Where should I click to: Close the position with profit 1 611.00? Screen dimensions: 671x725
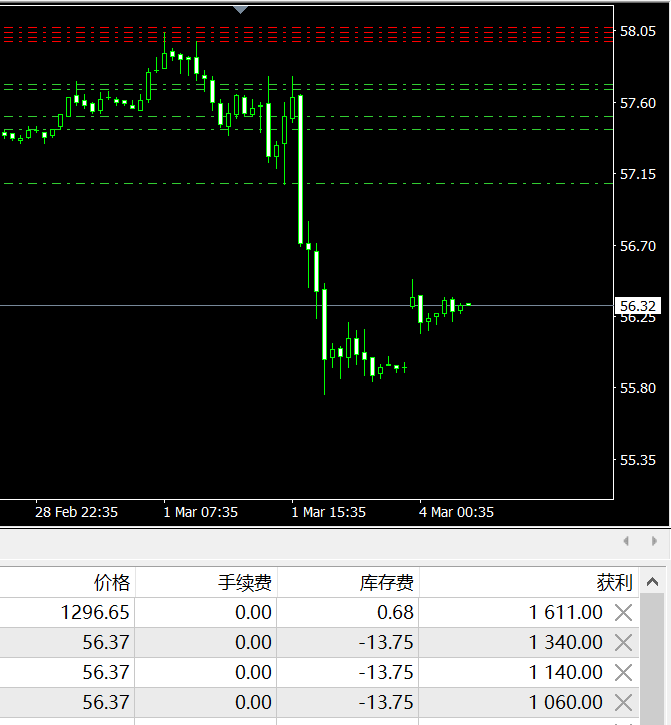(x=623, y=613)
